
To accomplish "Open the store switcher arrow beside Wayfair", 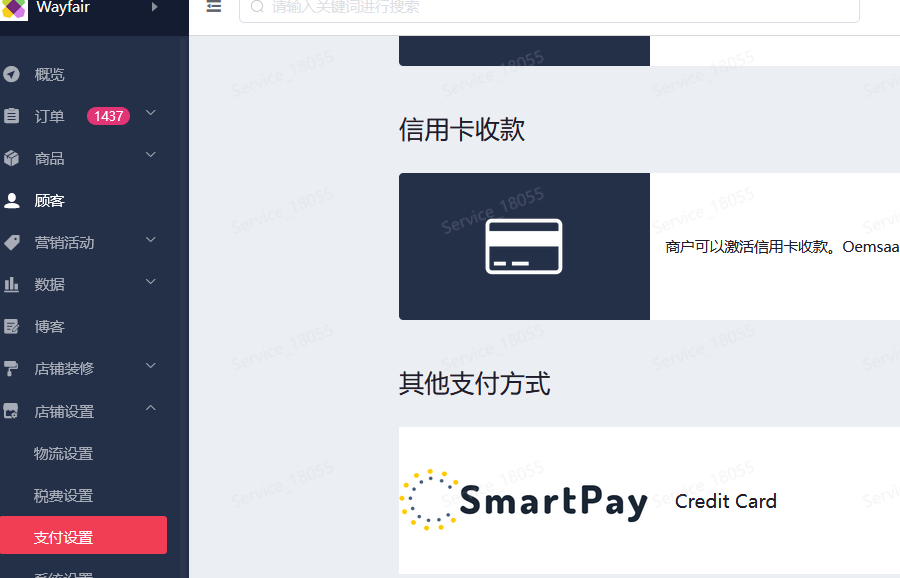I will [x=154, y=7].
